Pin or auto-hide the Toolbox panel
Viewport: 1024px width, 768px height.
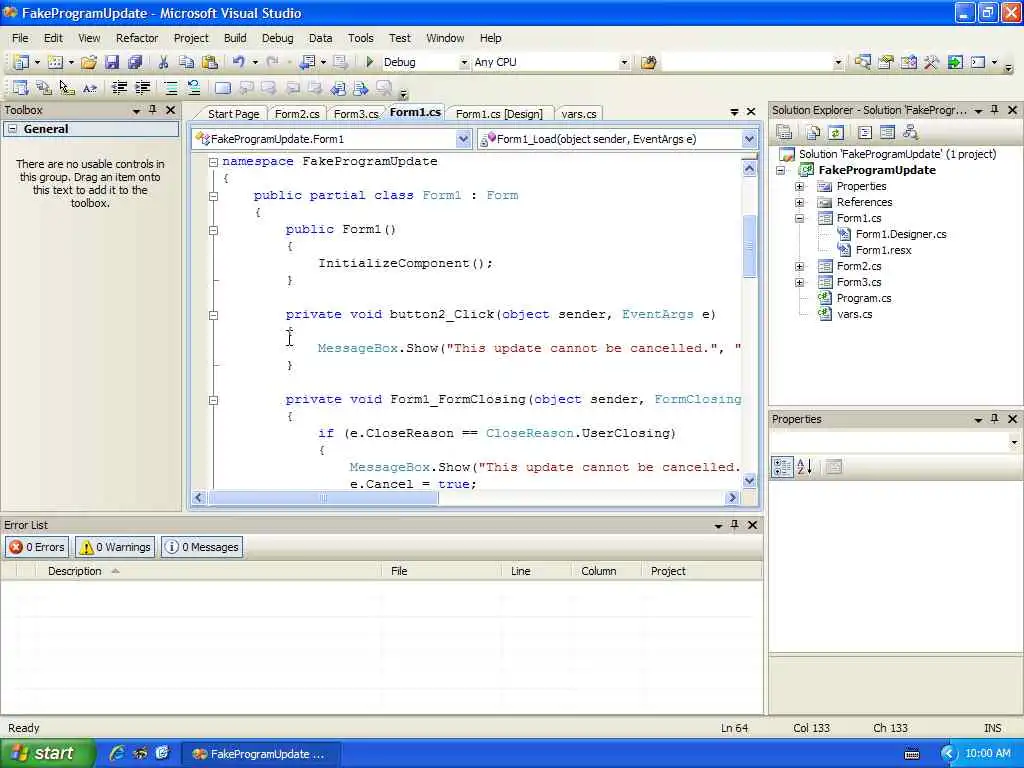pos(152,110)
